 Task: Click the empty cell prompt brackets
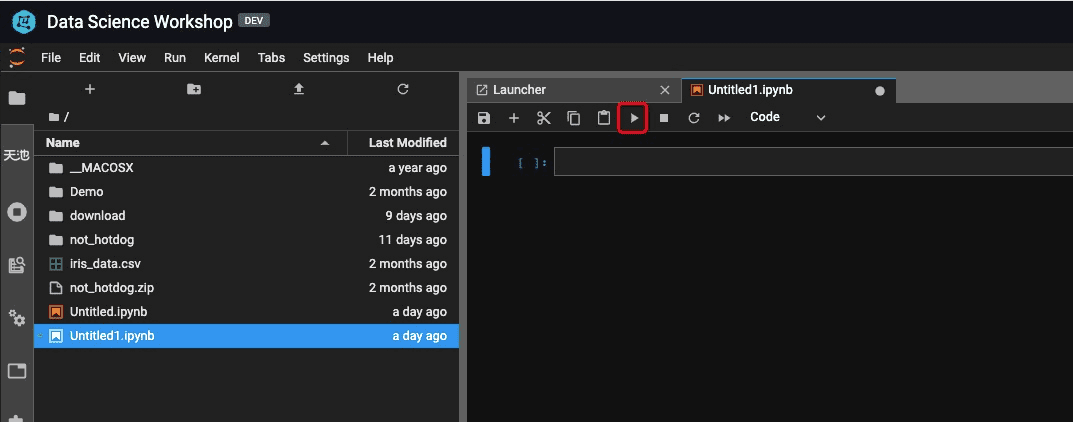click(532, 163)
